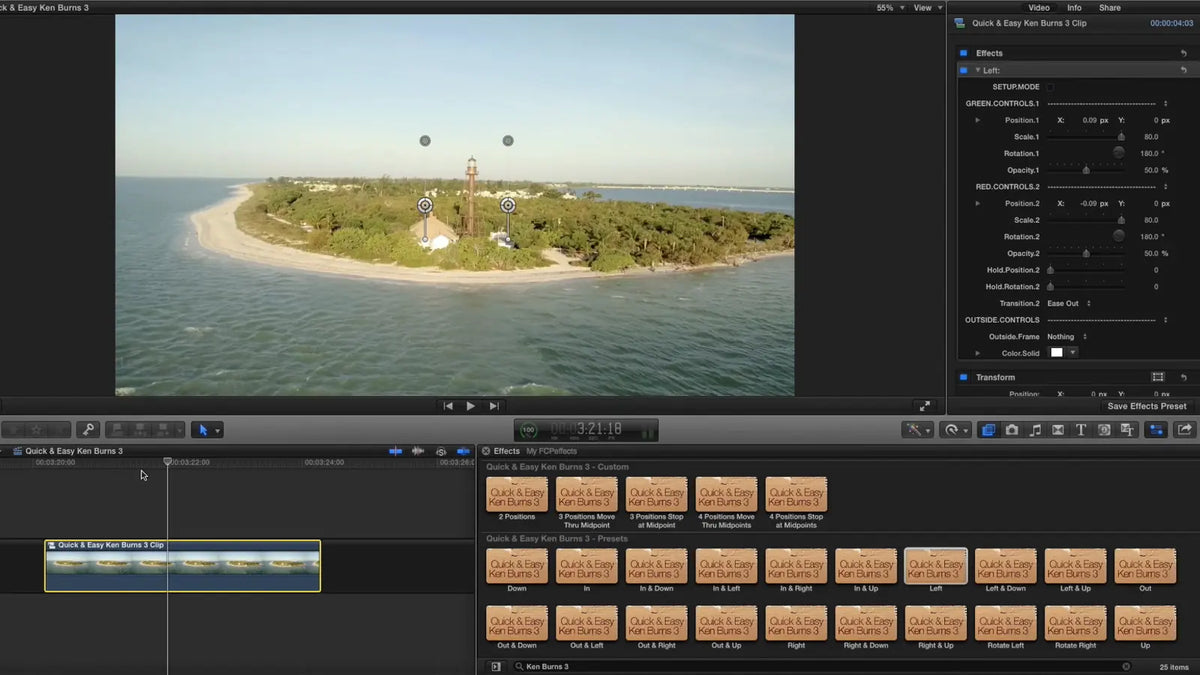Select the 2 Positions custom preset thumbnail
The height and width of the screenshot is (675, 1200).
click(516, 494)
